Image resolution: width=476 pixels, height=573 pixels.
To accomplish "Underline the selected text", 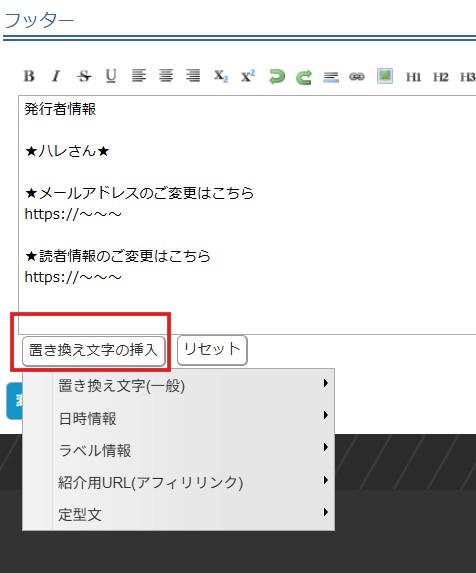I will pyautogui.click(x=111, y=76).
